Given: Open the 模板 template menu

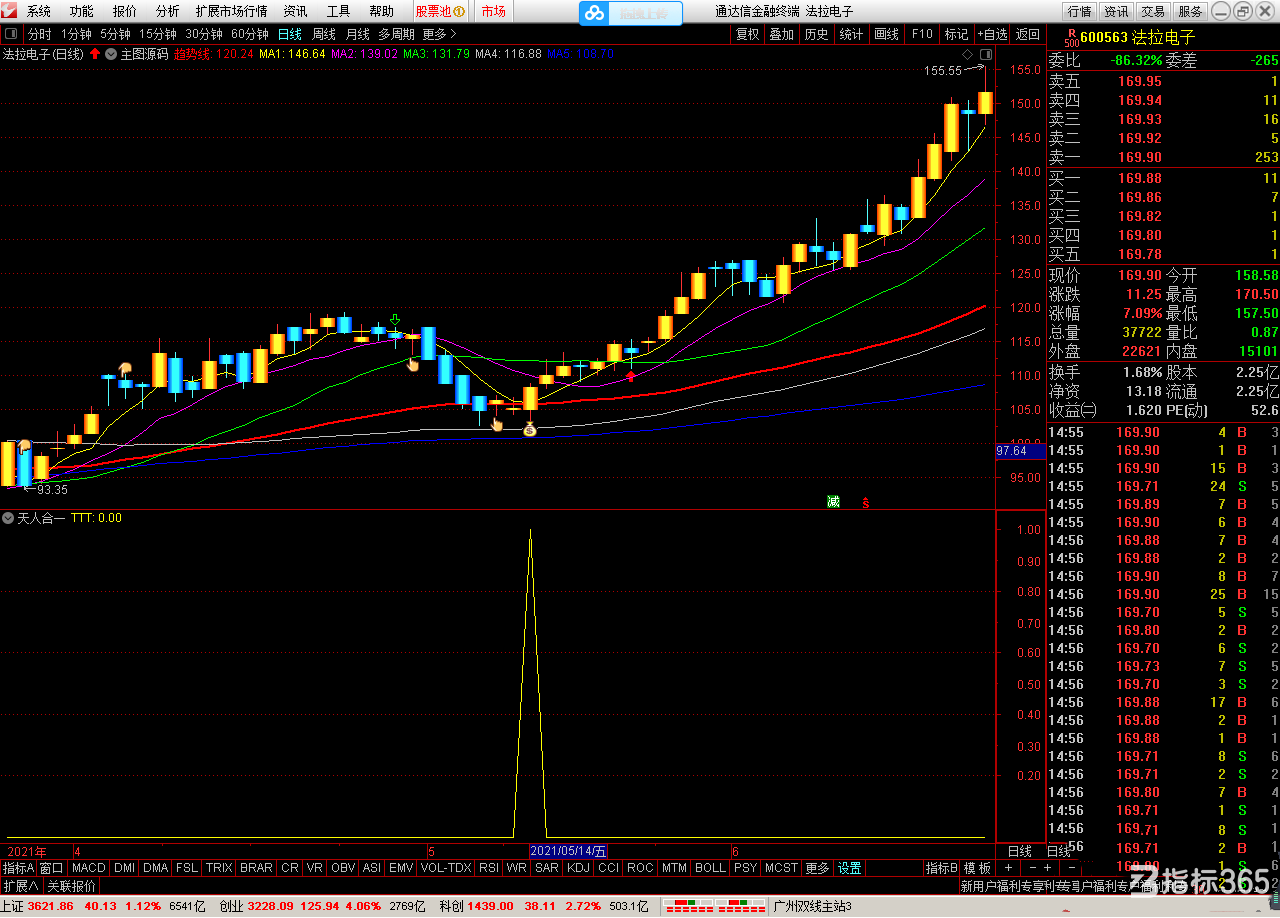Looking at the screenshot, I should pos(977,868).
